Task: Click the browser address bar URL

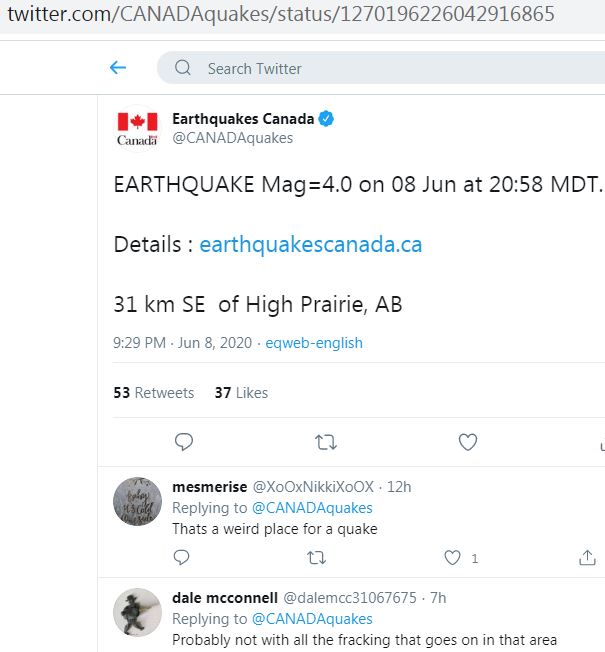Action: tap(281, 17)
